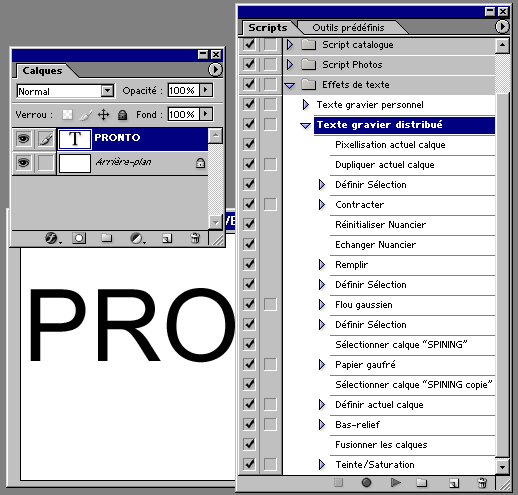Create a new layer set folder in Calques
This screenshot has height=495, width=518.
(107, 238)
